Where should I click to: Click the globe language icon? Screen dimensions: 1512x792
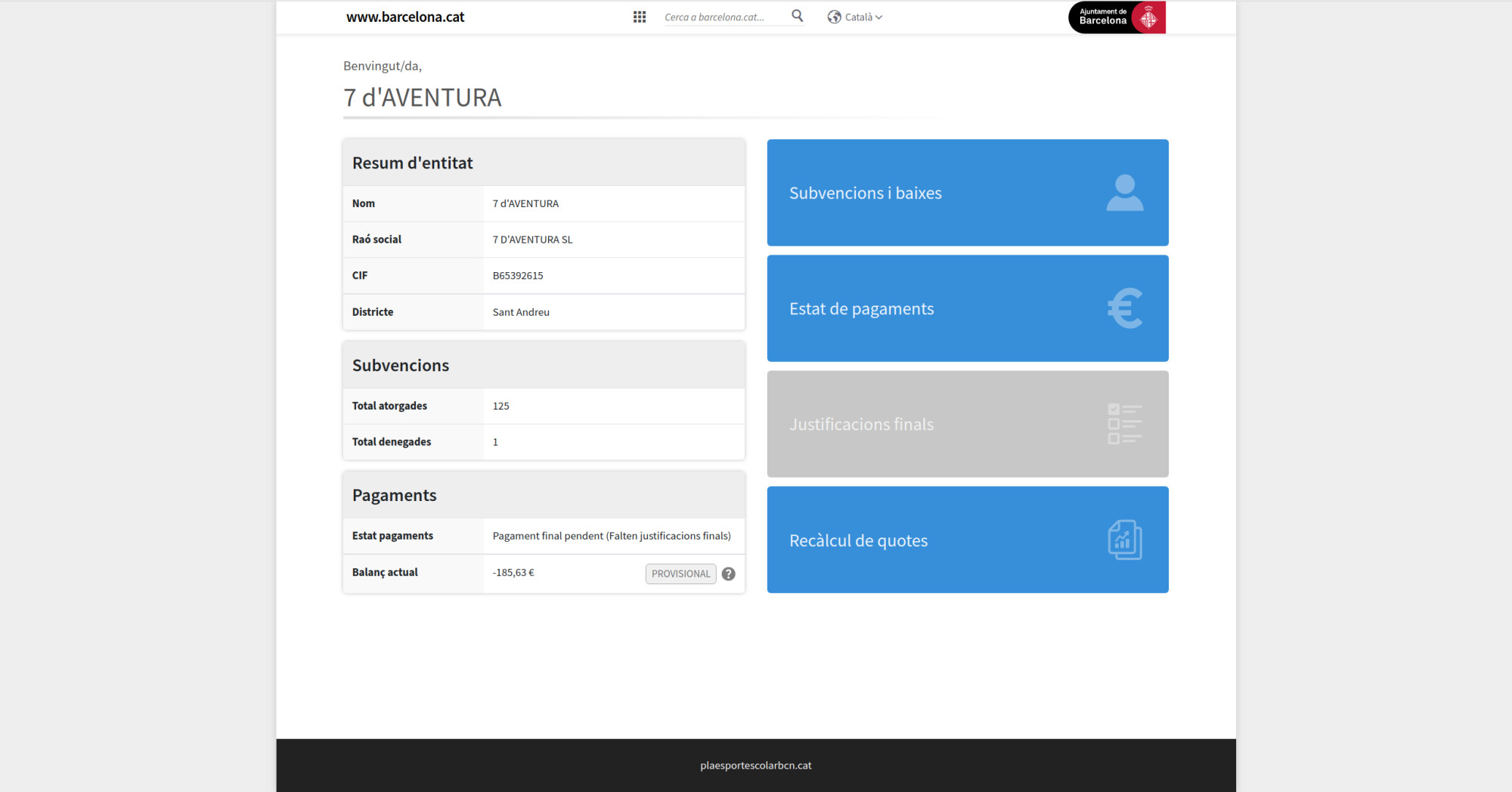(834, 17)
